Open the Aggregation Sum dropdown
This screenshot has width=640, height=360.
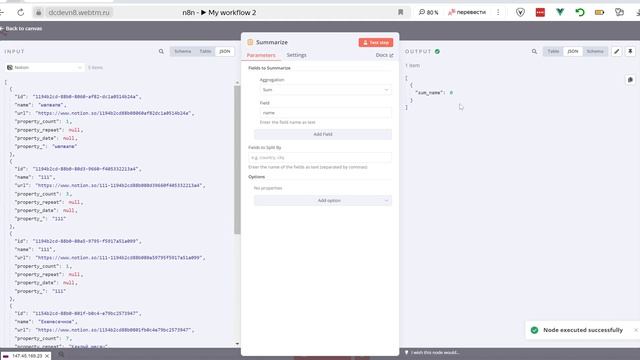(325, 90)
